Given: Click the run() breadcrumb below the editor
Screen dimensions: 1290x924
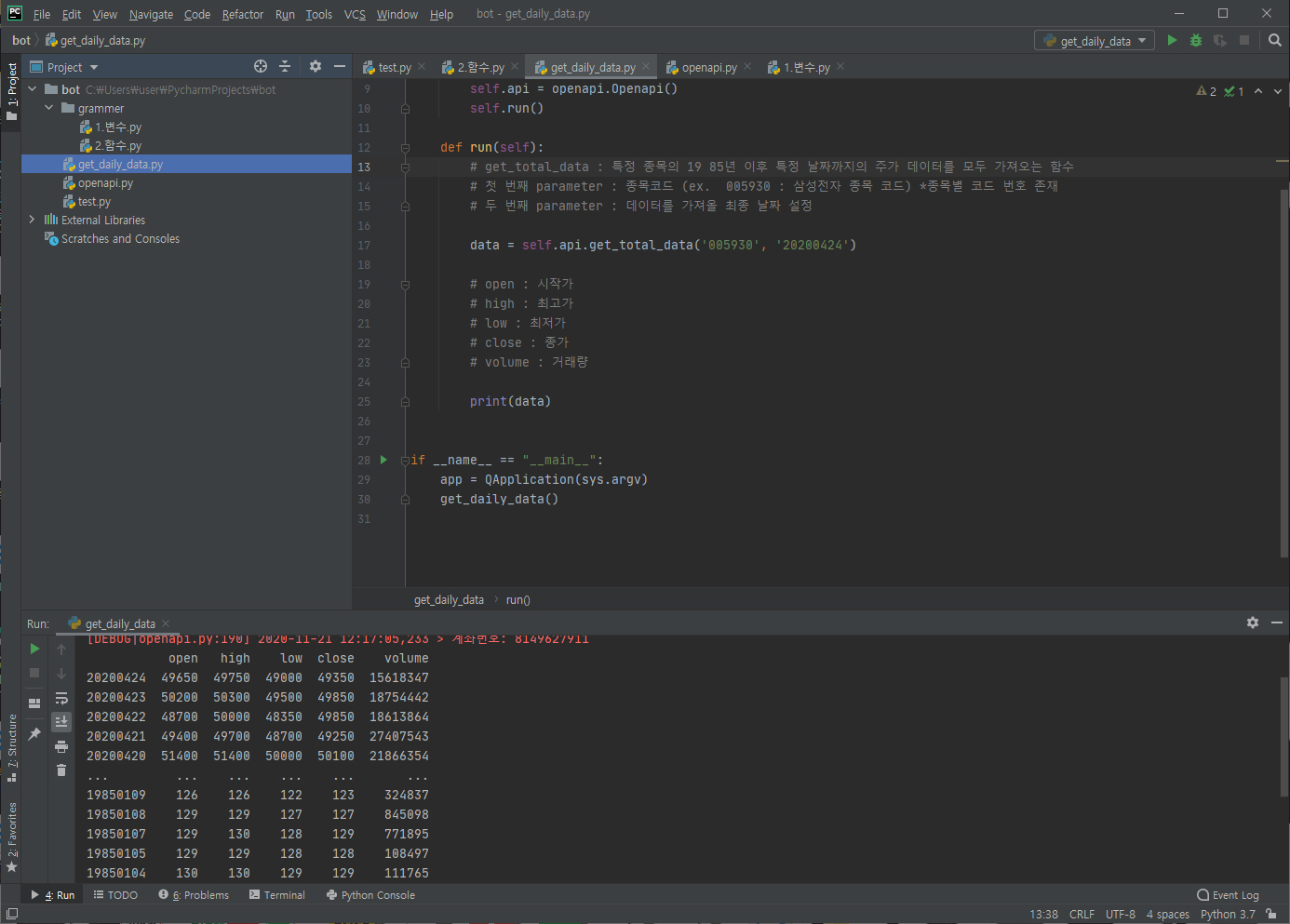Looking at the screenshot, I should coord(518,600).
